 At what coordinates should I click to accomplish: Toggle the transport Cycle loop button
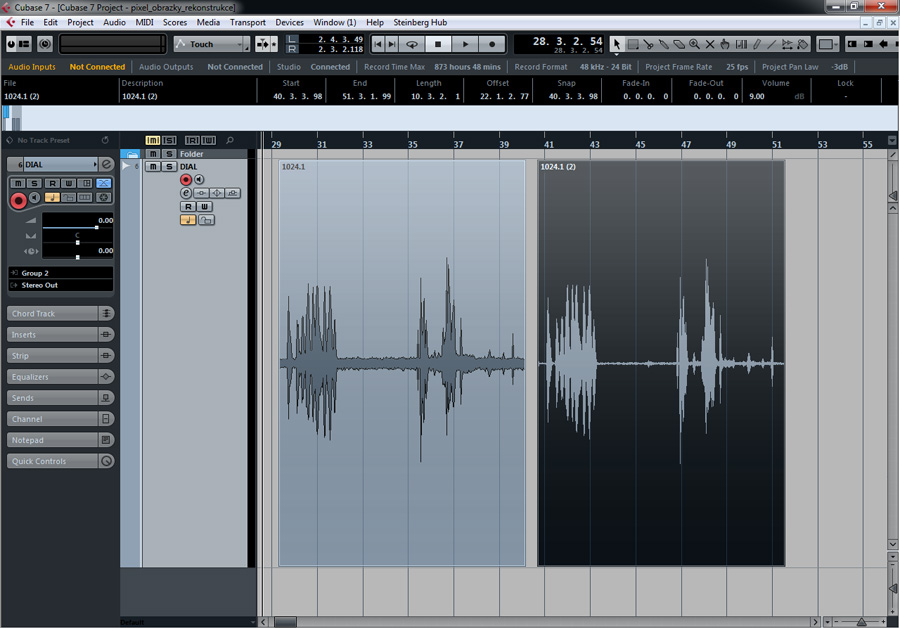411,44
